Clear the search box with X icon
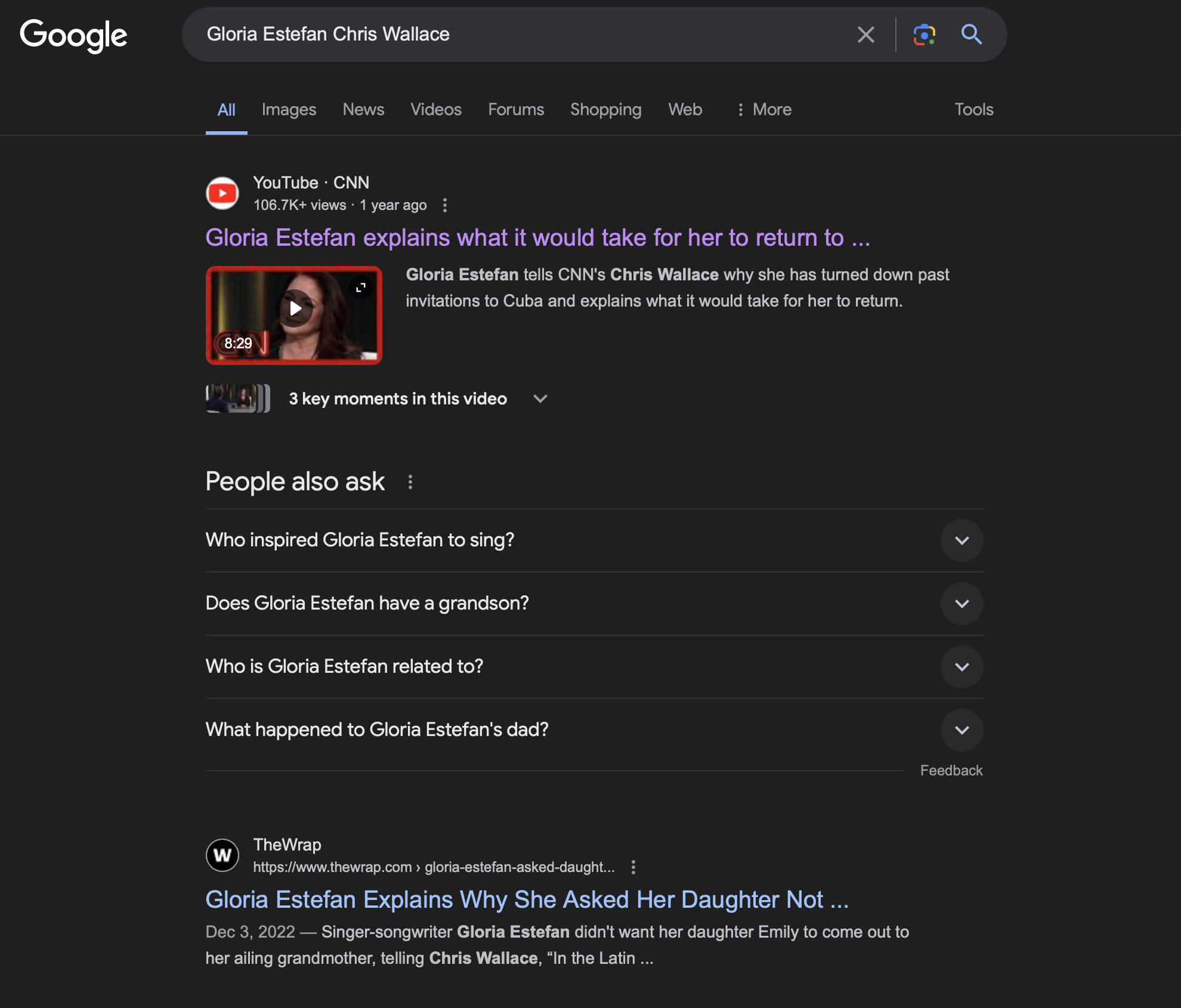 tap(865, 35)
